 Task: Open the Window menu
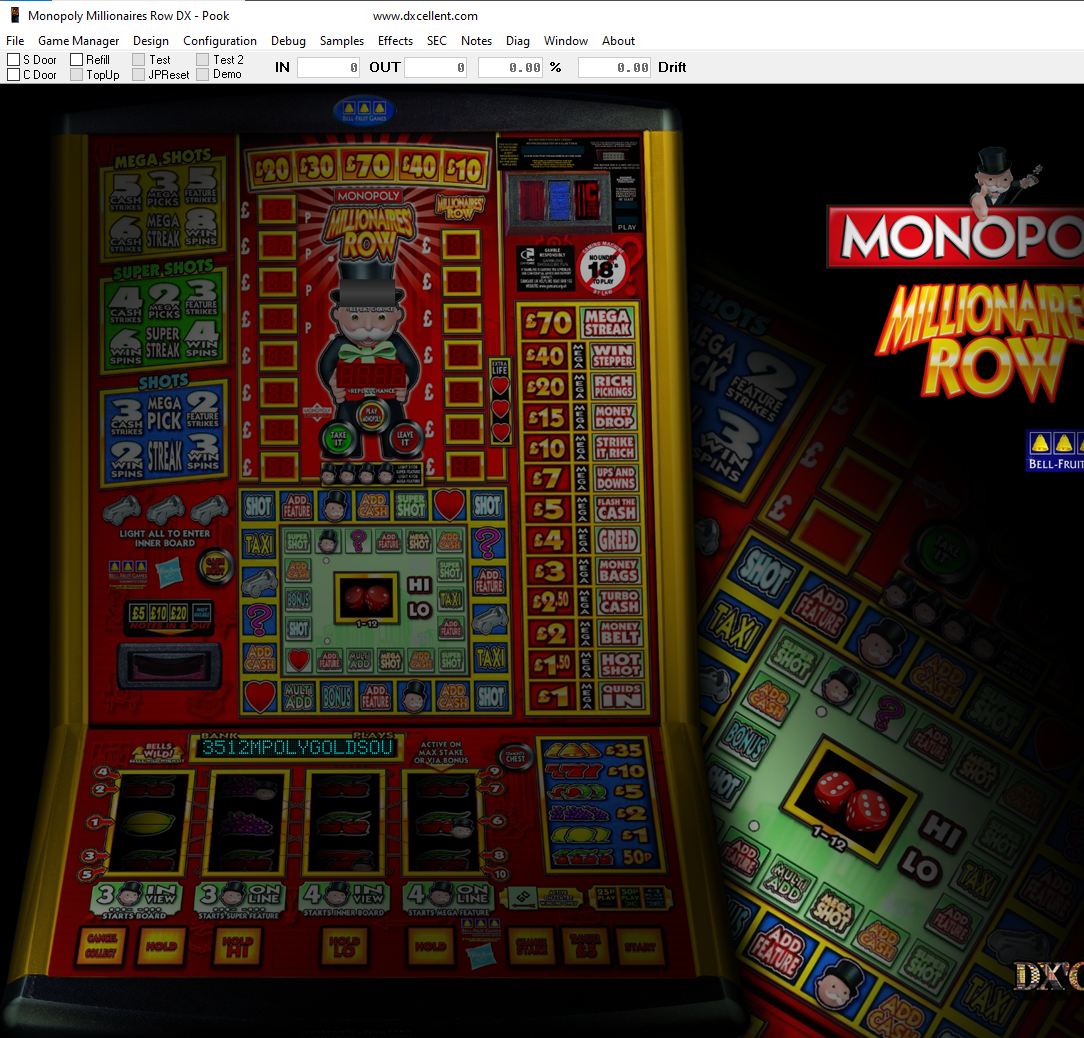pyautogui.click(x=566, y=41)
